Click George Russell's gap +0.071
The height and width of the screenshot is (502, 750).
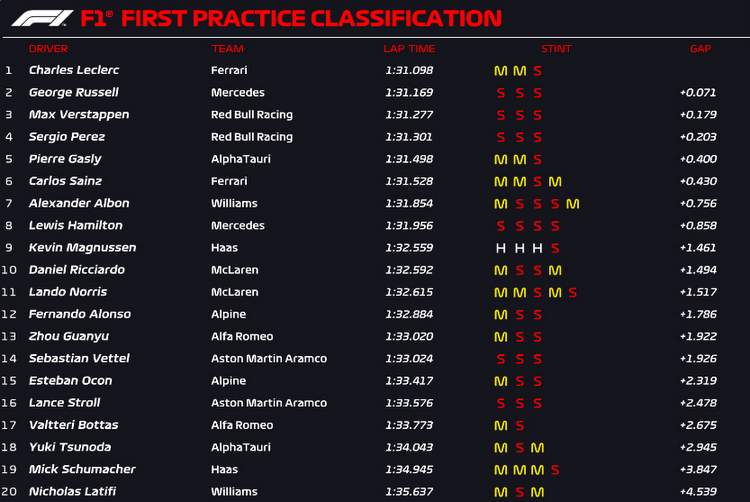(x=698, y=93)
